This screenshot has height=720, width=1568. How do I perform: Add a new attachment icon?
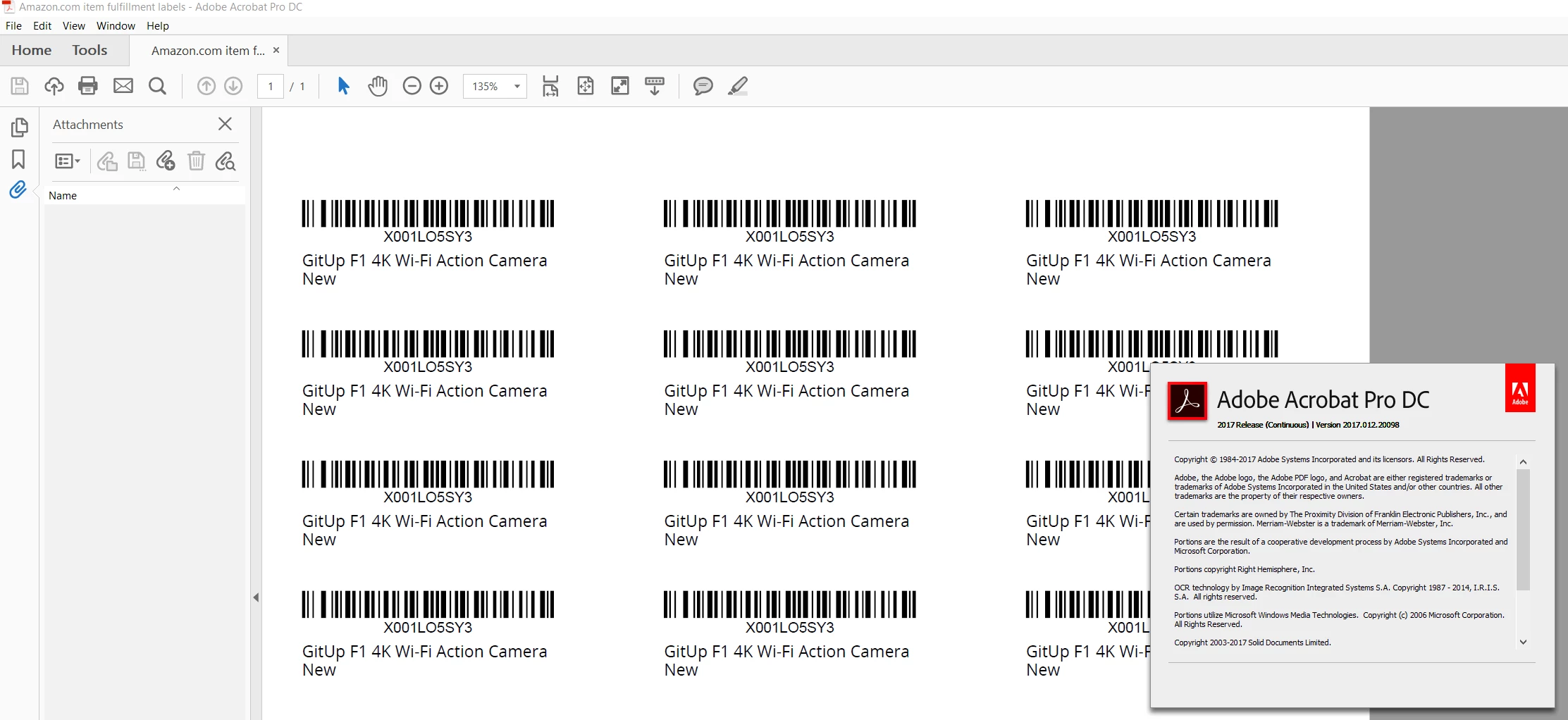(166, 161)
